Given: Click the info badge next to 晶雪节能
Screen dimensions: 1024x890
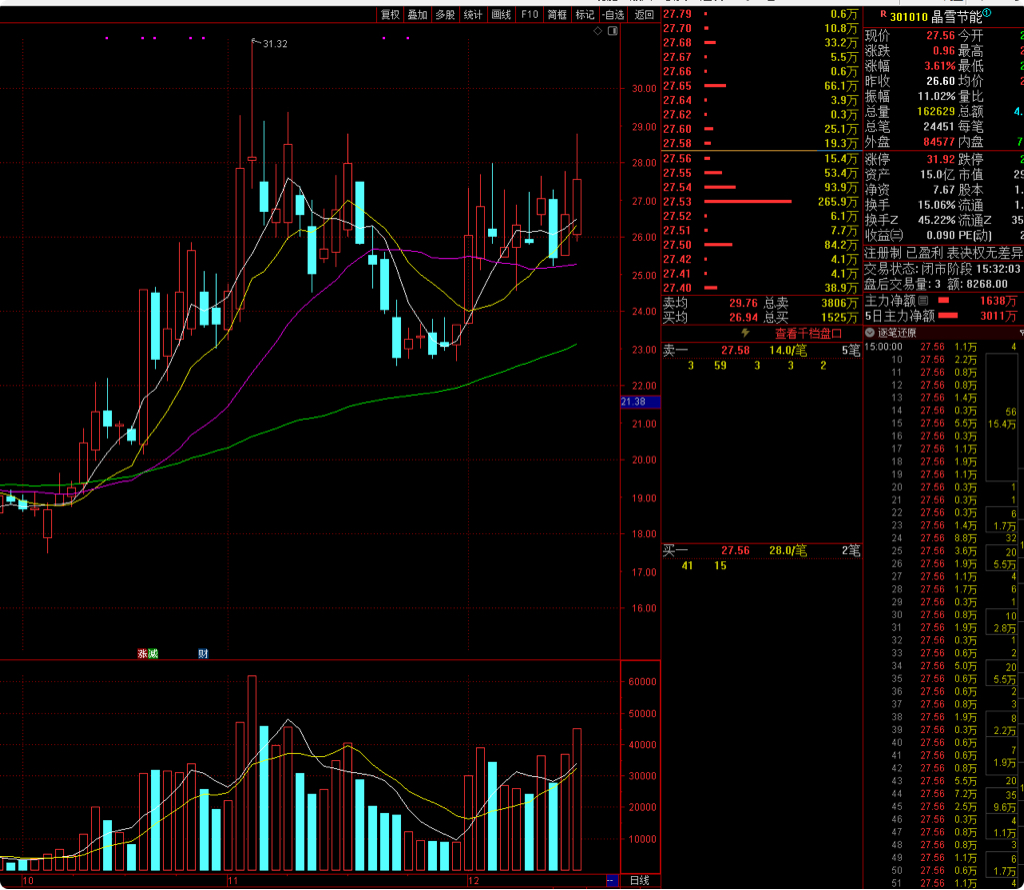Looking at the screenshot, I should click(x=987, y=12).
